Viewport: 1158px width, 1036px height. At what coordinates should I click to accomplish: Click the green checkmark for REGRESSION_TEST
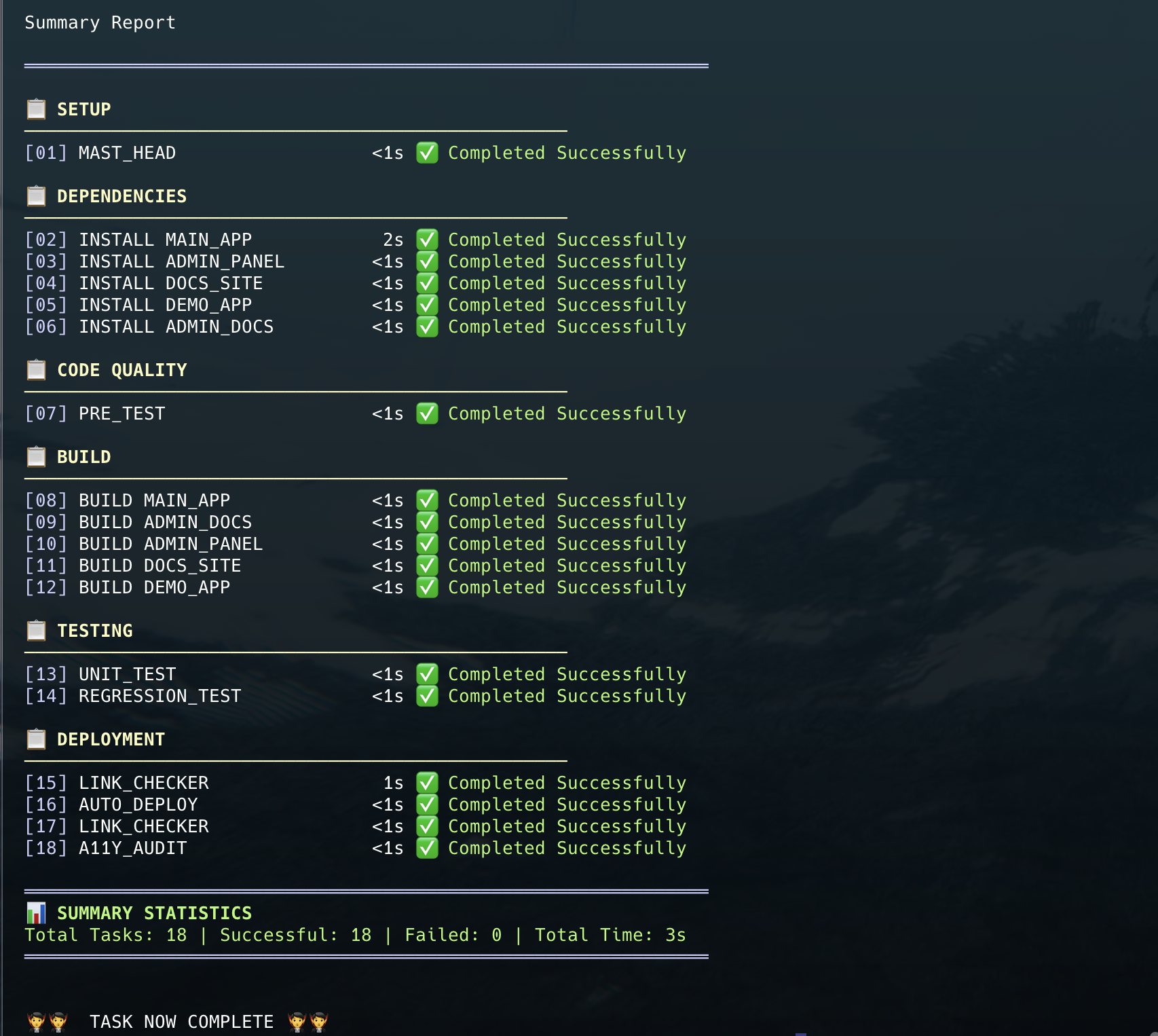(x=427, y=696)
